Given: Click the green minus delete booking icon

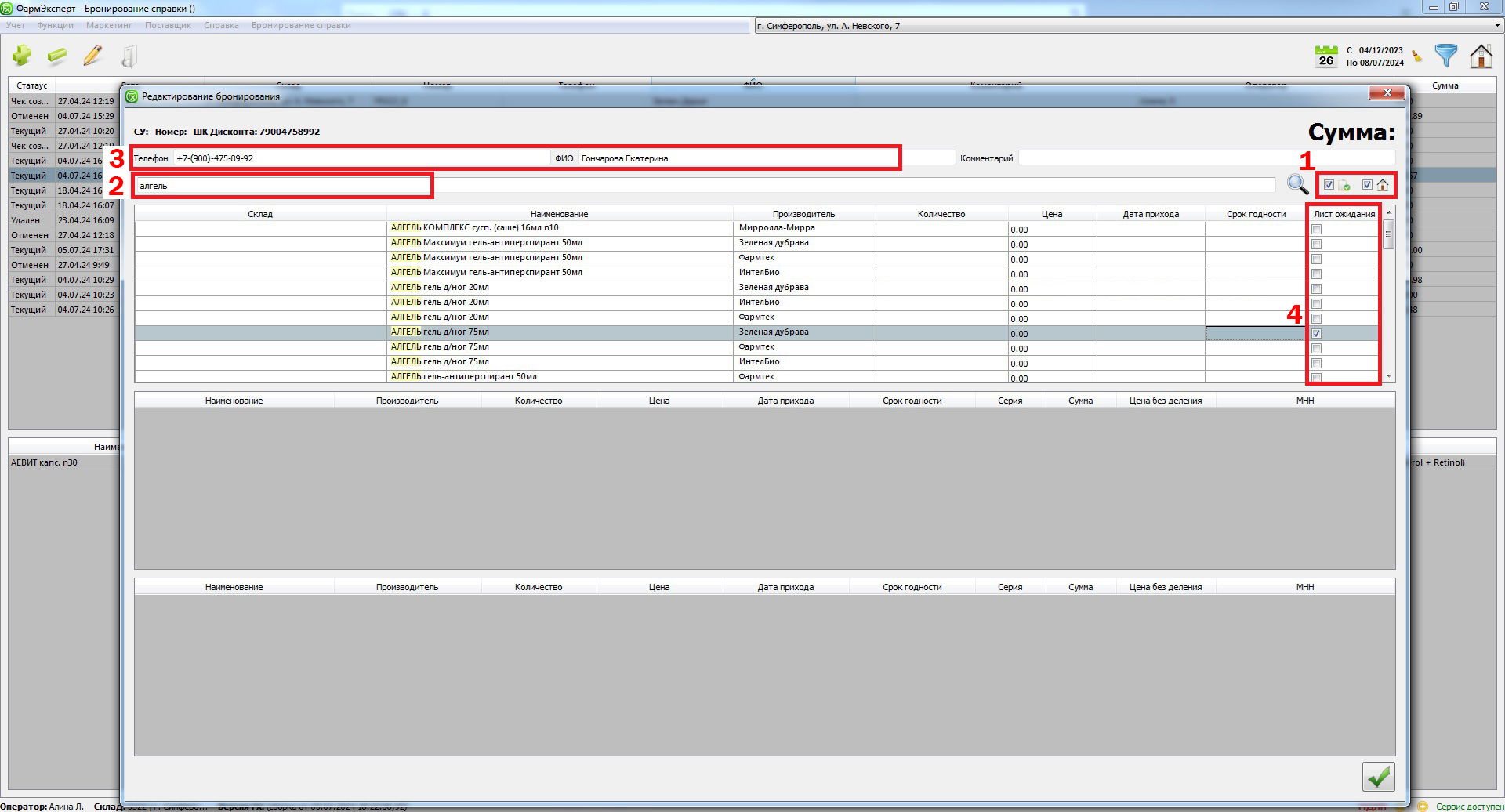Looking at the screenshot, I should pyautogui.click(x=57, y=56).
